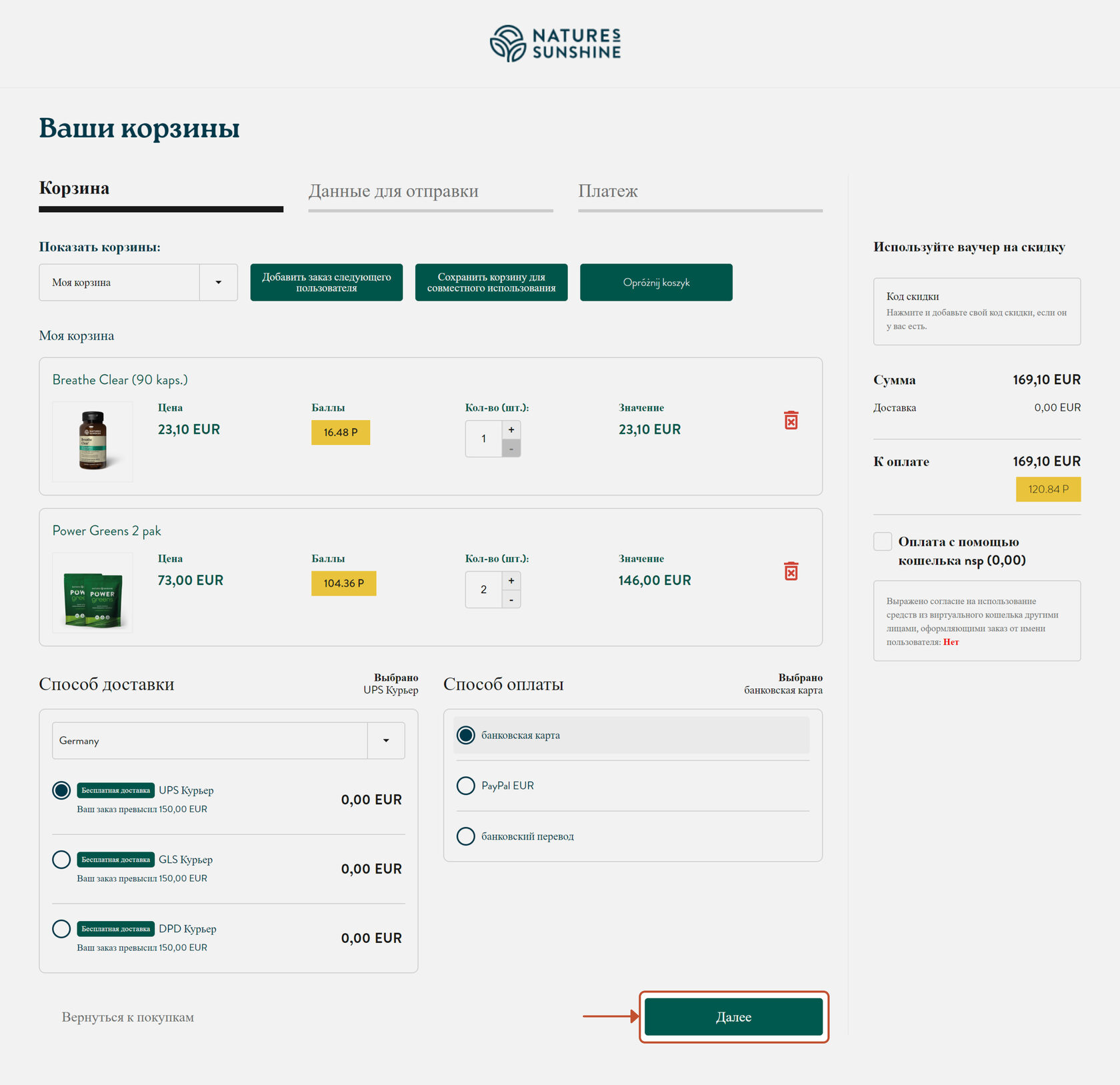Remove Power Greens 2 pak via trash icon
Viewport: 1120px width, 1085px height.
coord(791,571)
